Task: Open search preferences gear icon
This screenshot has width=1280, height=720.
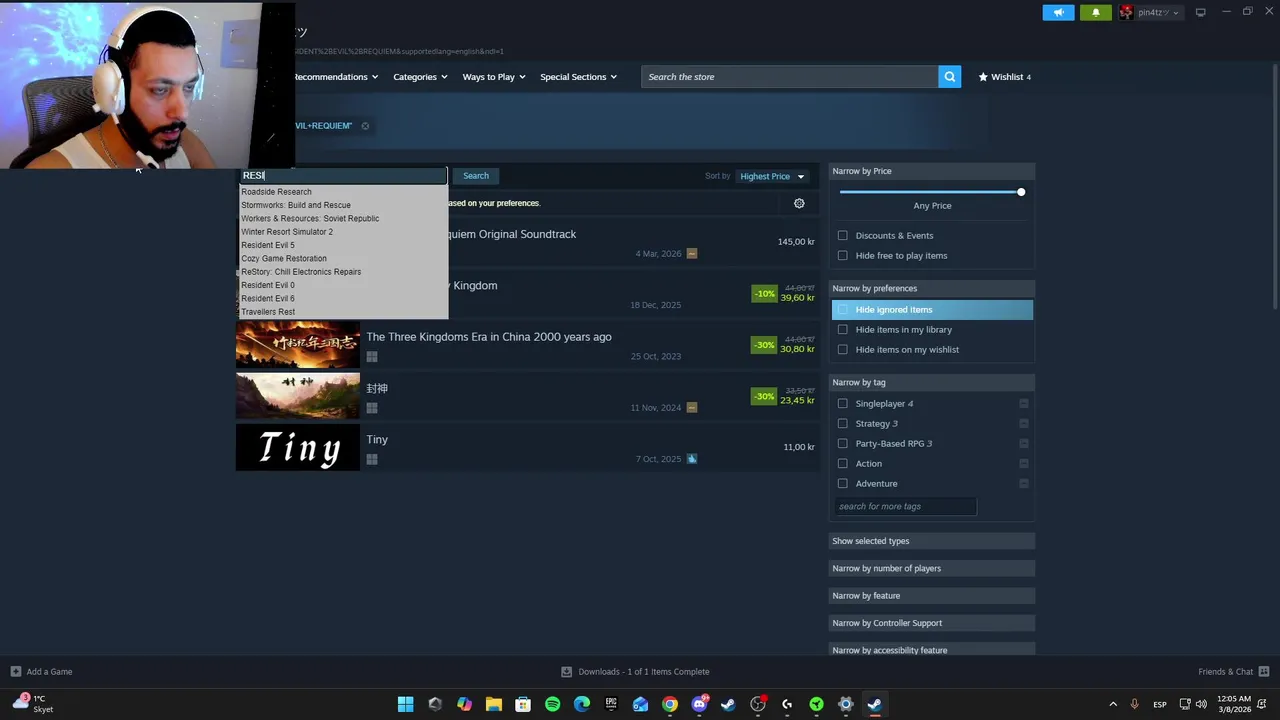Action: point(799,203)
